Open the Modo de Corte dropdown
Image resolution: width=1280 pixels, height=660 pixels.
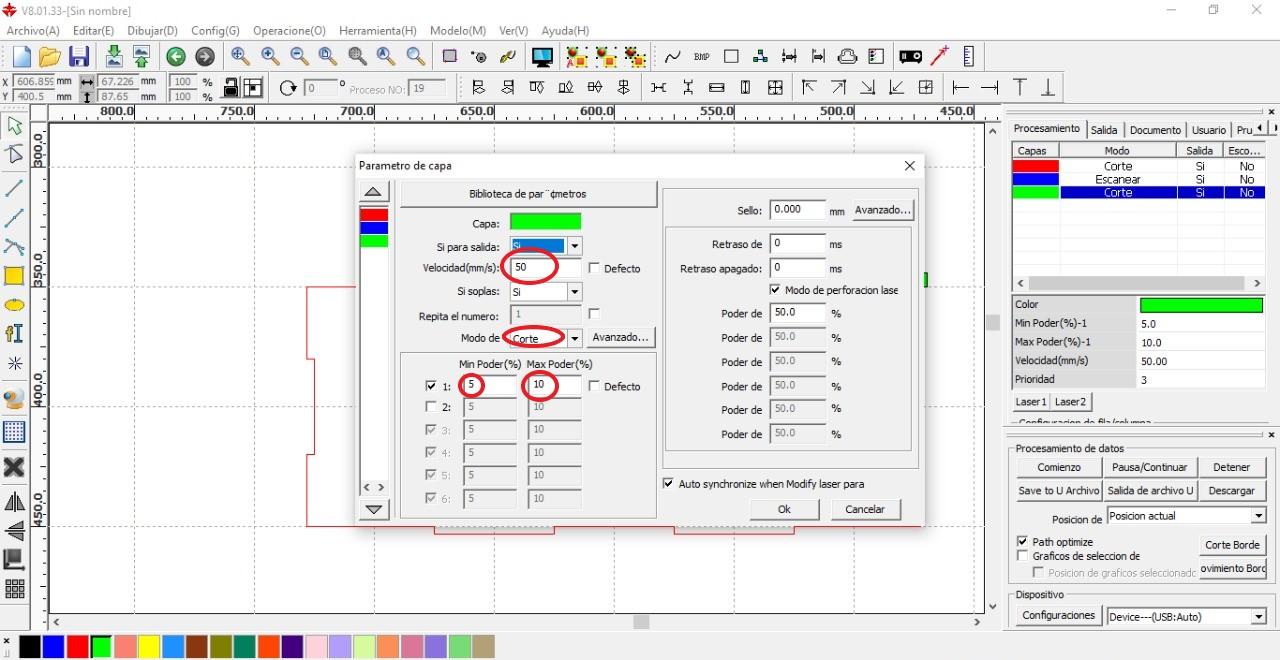coord(574,338)
